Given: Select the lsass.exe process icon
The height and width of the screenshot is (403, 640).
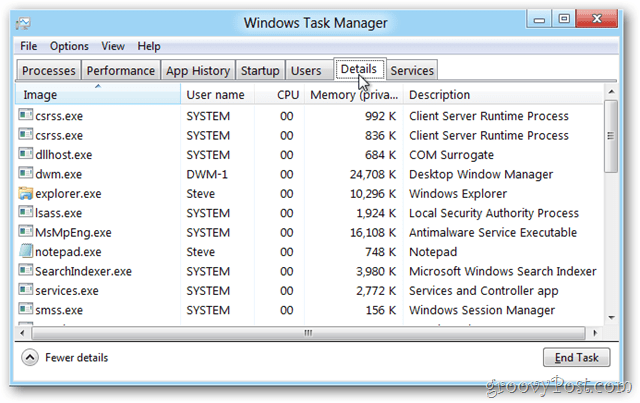Looking at the screenshot, I should 25,212.
